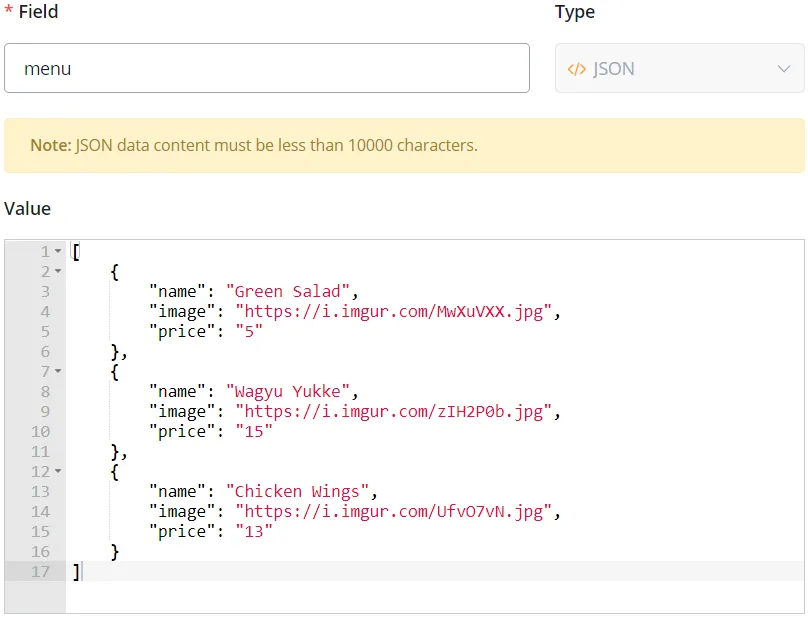This screenshot has width=808, height=617.
Task: Click the "Chicken Wings" string value
Action: pos(297,492)
